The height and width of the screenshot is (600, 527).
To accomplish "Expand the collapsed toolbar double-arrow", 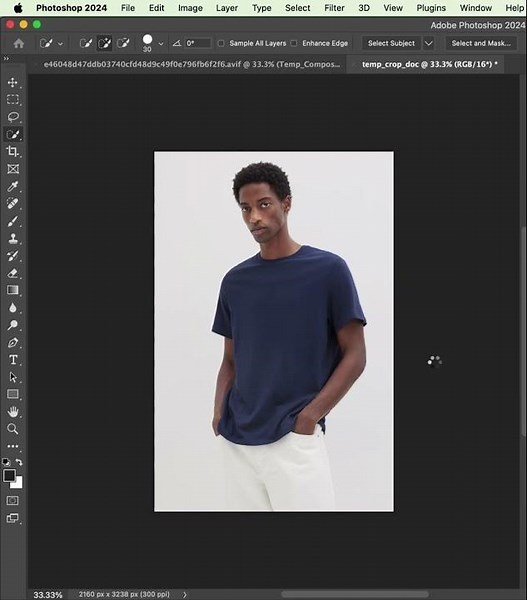I will (6, 59).
